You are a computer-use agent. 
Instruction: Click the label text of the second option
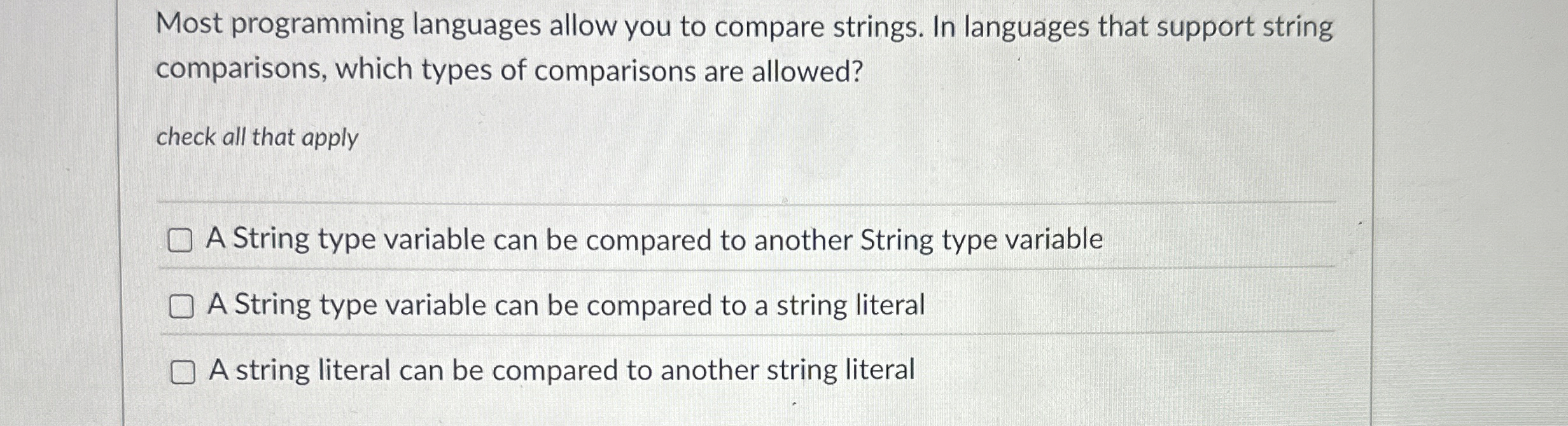[x=566, y=305]
